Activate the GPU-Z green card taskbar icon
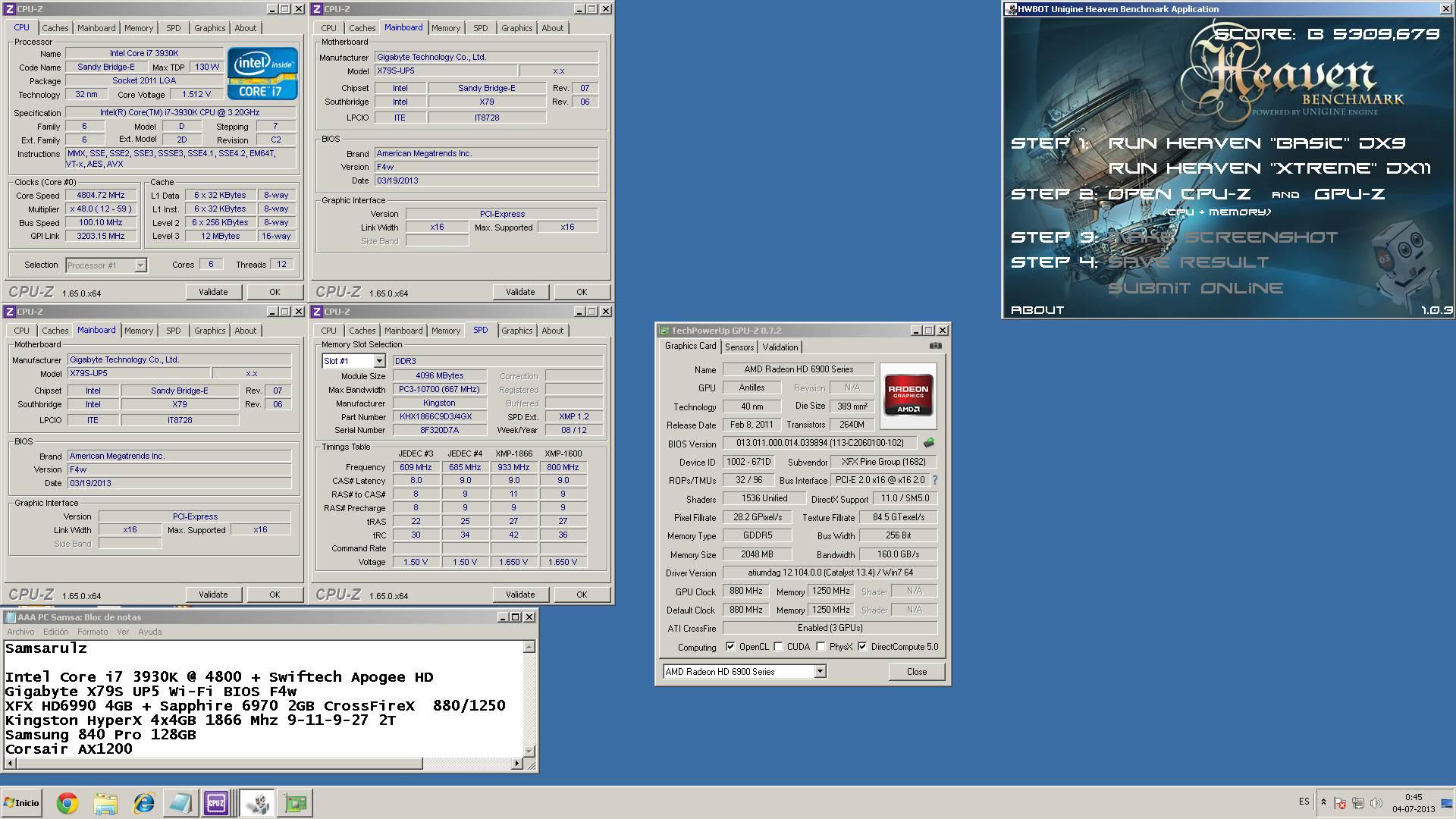The width and height of the screenshot is (1456, 819). tap(295, 803)
